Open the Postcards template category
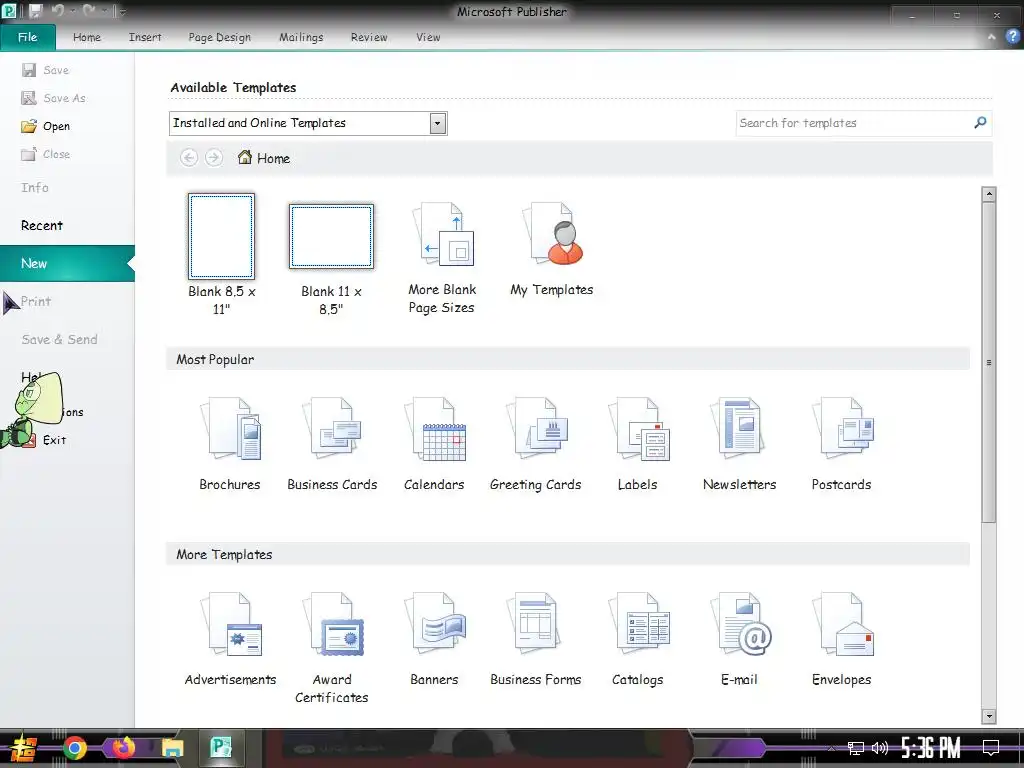The width and height of the screenshot is (1024, 768). click(x=842, y=444)
